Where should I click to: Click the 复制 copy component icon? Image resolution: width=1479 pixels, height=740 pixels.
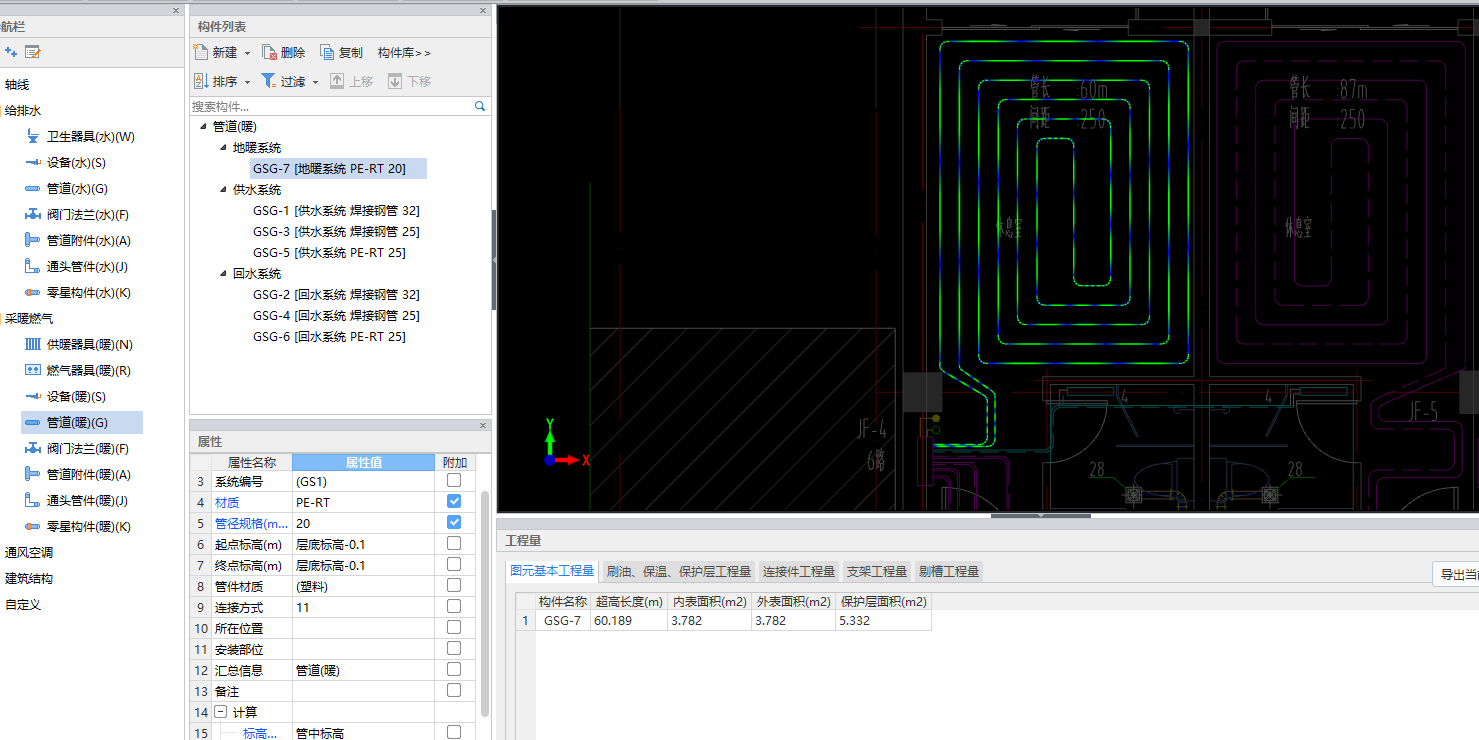pyautogui.click(x=327, y=53)
